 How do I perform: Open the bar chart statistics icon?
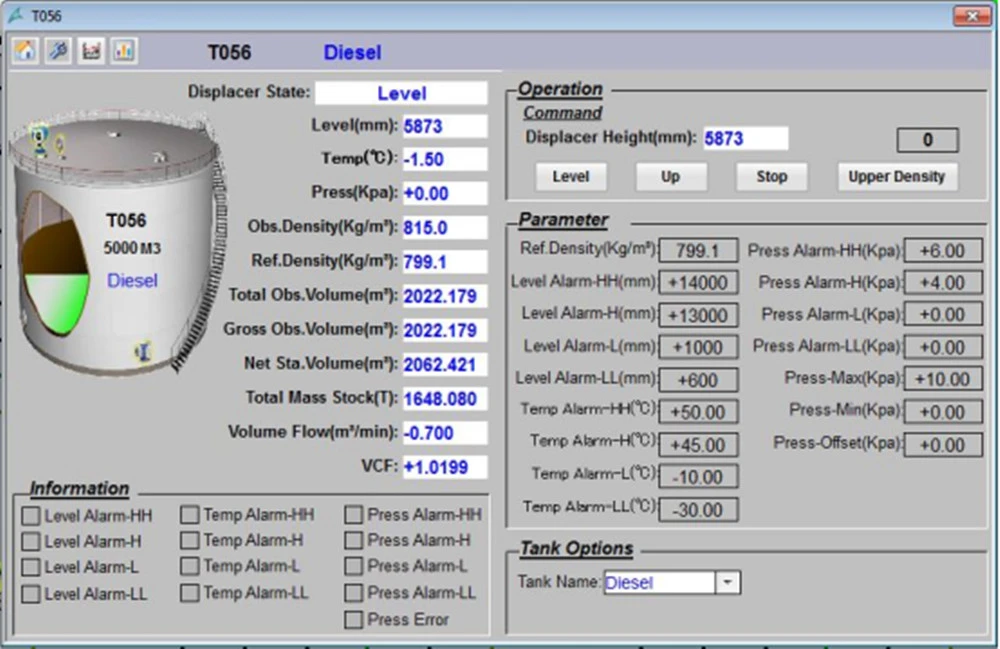124,51
